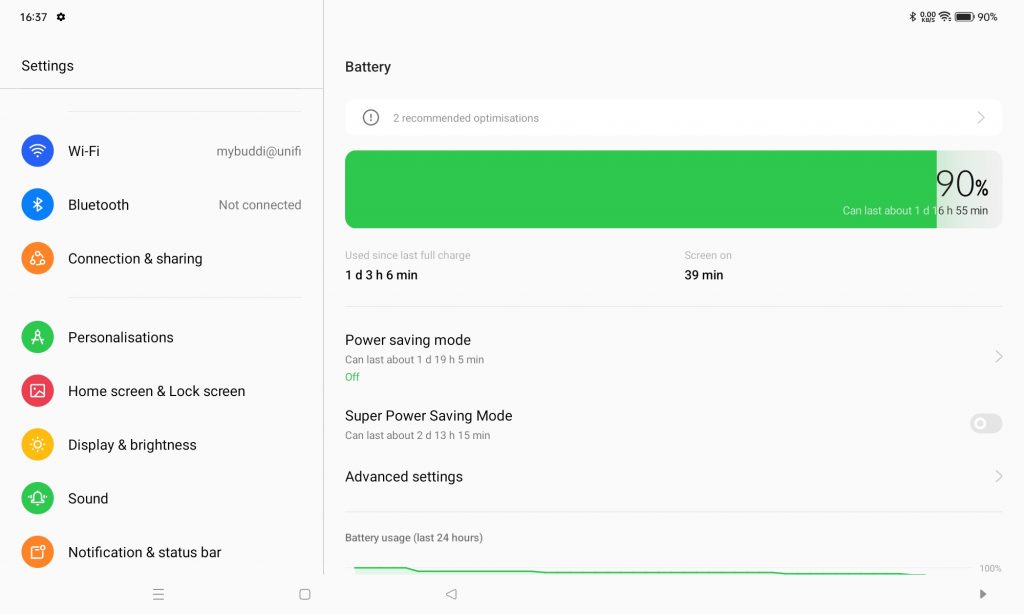
Task: Open 2 recommended optimisations
Action: pos(466,118)
